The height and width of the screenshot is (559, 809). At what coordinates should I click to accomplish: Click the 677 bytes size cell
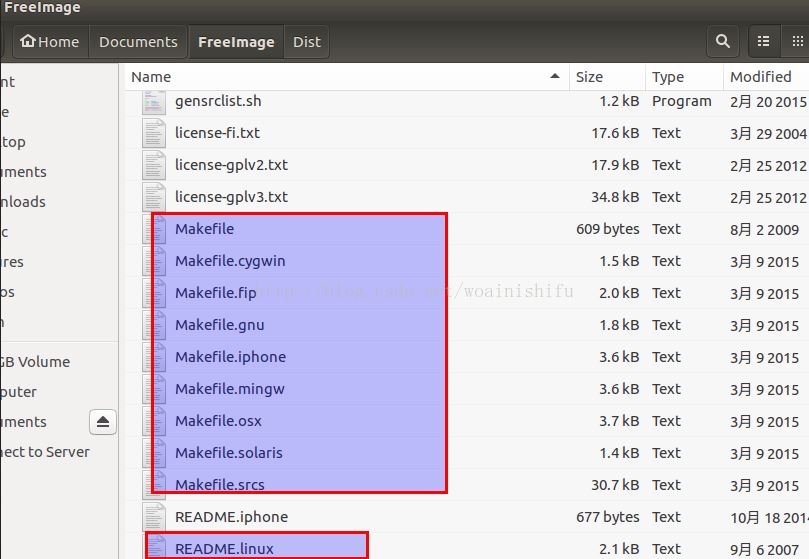pos(608,517)
